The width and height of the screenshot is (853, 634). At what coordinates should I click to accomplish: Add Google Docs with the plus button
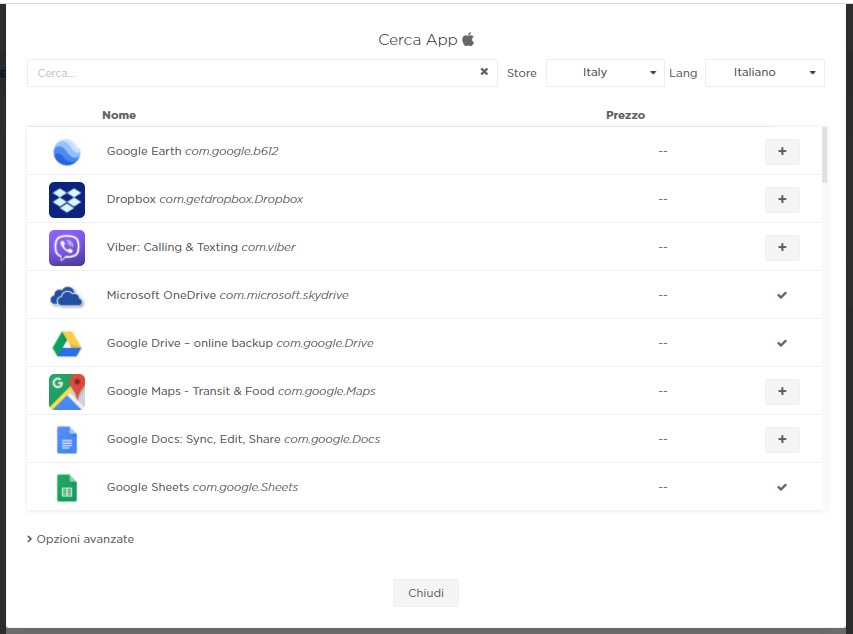tap(782, 439)
